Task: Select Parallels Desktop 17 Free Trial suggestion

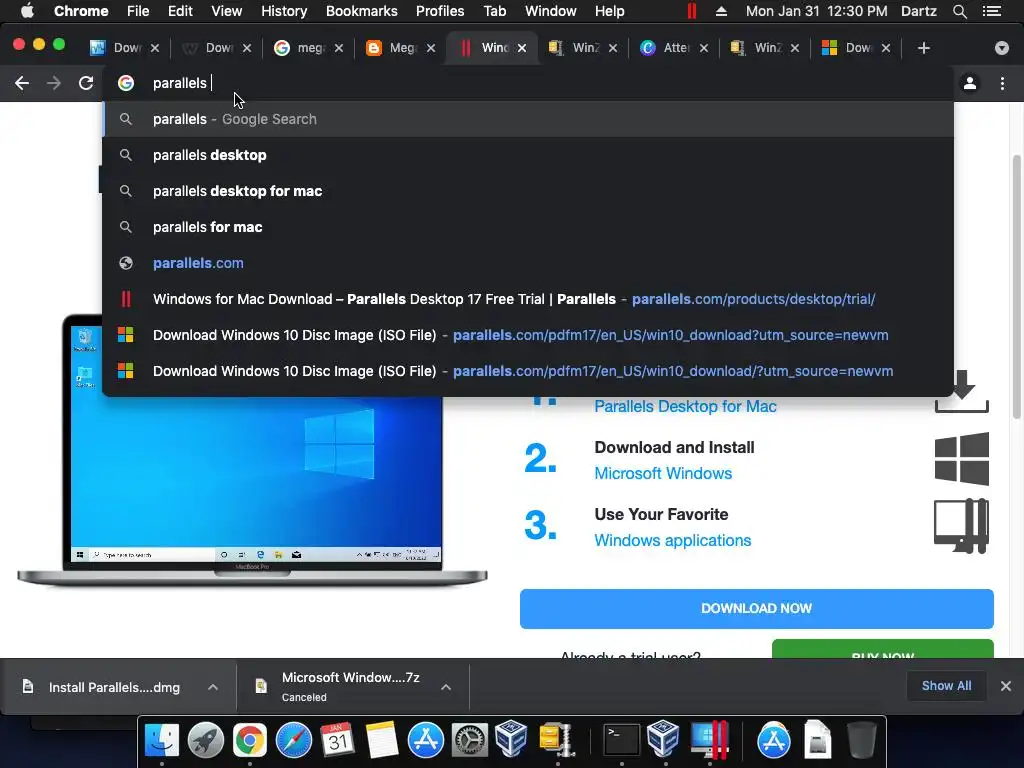Action: tap(528, 298)
